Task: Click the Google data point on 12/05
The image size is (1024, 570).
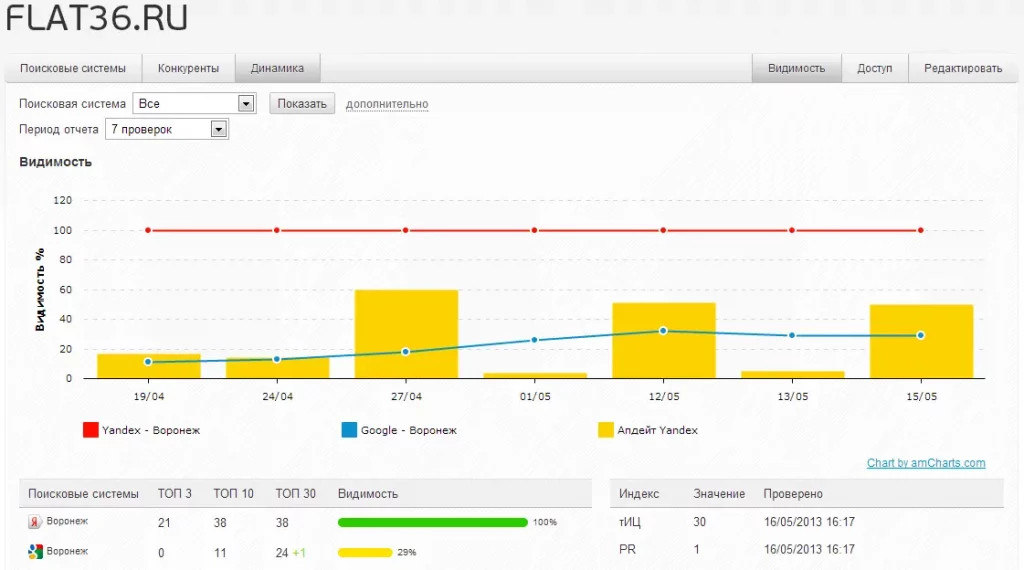Action: tap(663, 331)
